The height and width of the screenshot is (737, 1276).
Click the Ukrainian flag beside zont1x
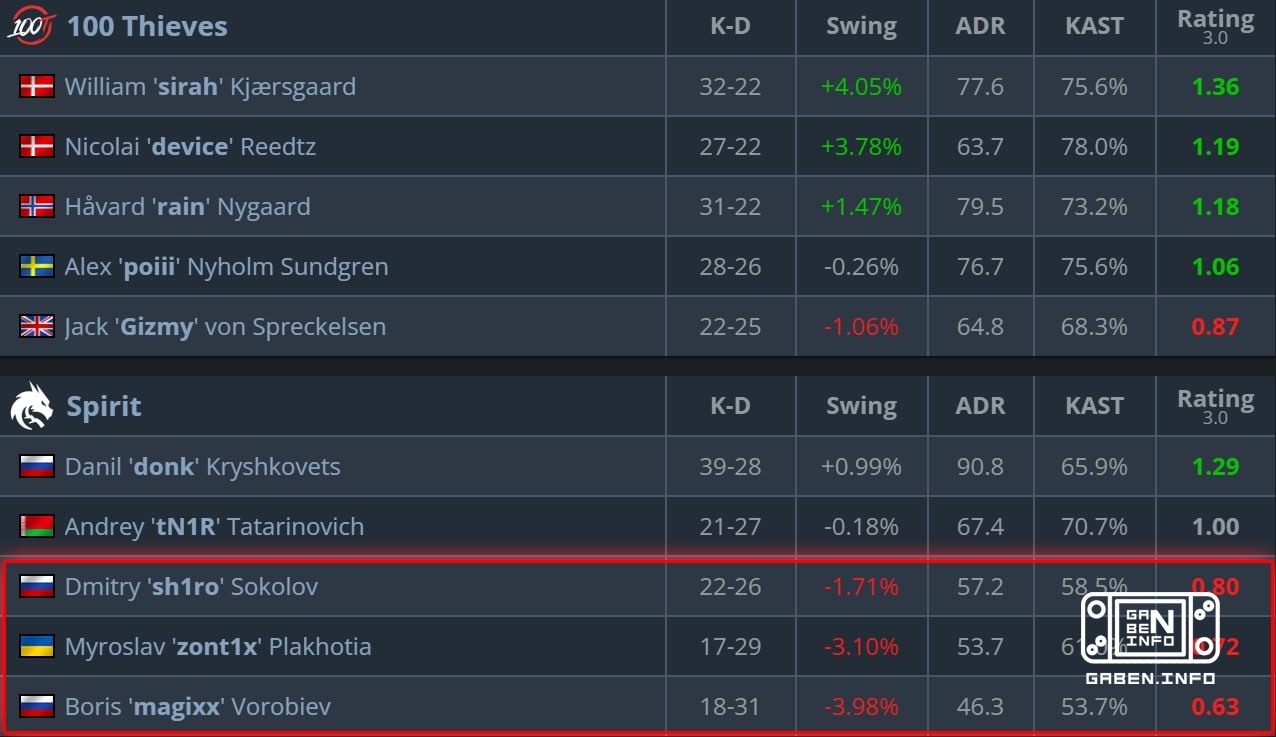click(x=37, y=646)
